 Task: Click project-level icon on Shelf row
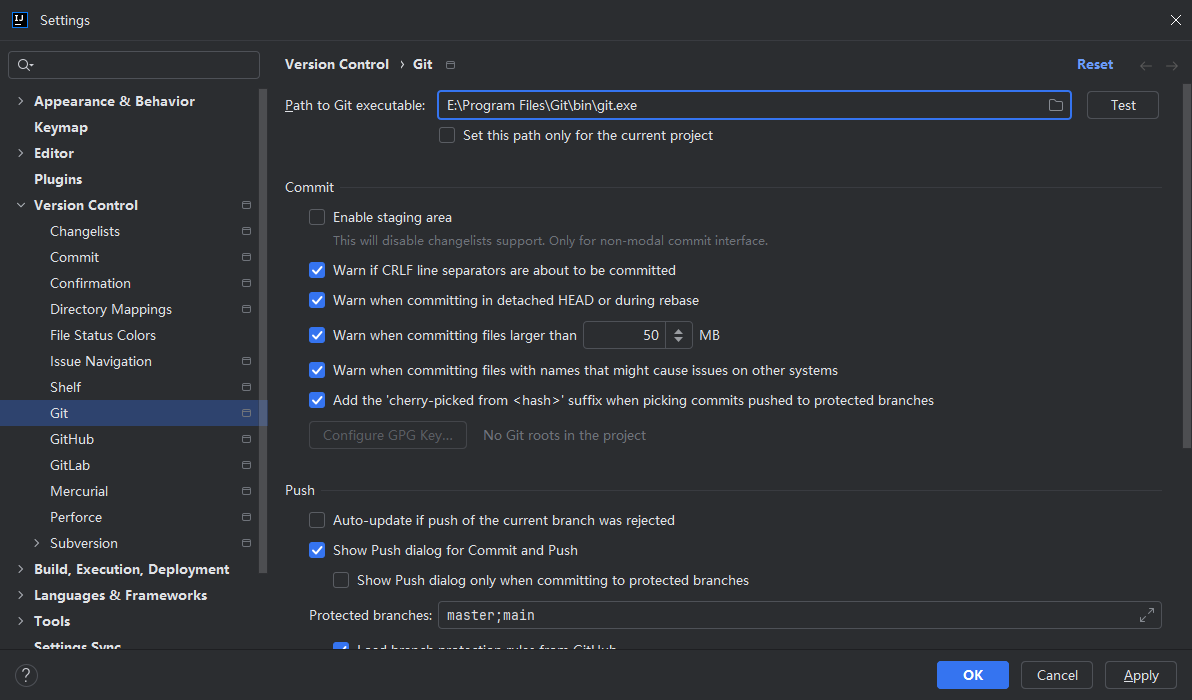point(246,387)
